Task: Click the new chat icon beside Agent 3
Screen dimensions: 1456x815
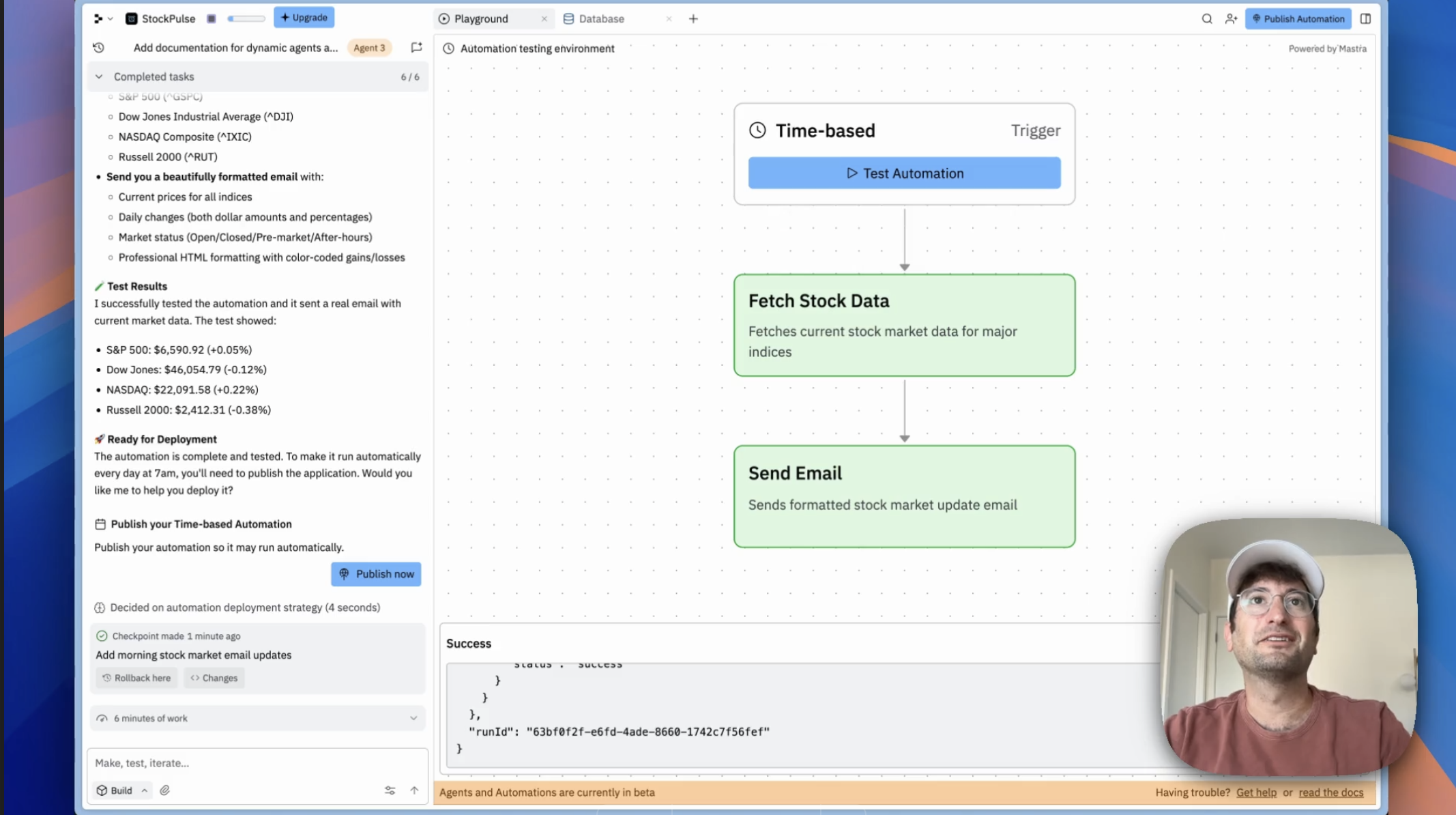Action: [416, 47]
